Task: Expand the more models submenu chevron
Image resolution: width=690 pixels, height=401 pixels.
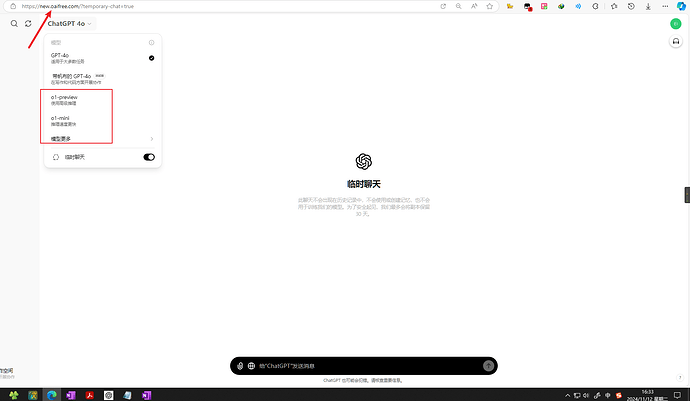Action: point(152,139)
